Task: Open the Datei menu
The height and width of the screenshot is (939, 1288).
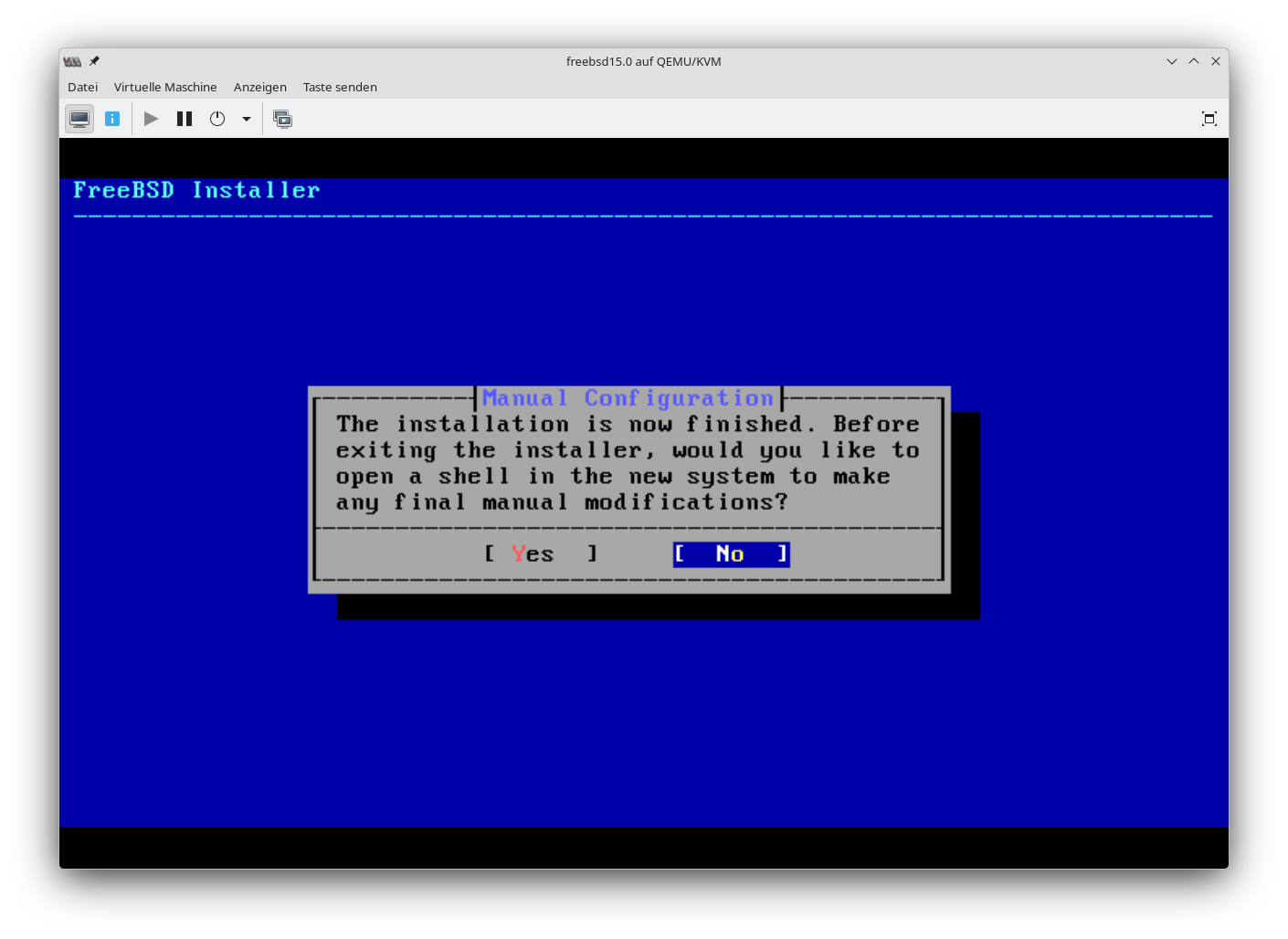Action: point(82,88)
